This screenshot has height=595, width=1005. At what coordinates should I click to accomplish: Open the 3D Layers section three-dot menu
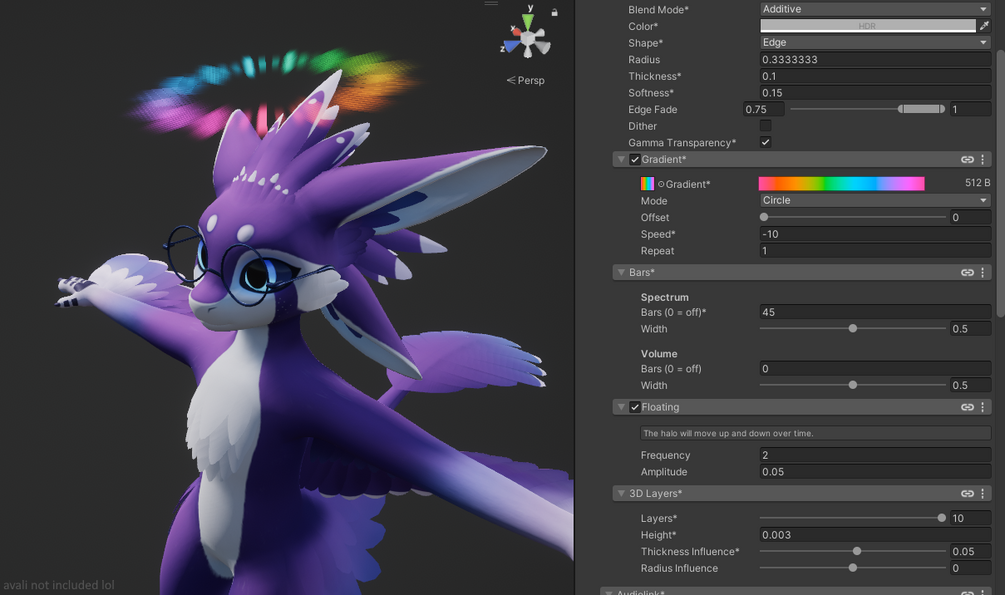click(983, 493)
